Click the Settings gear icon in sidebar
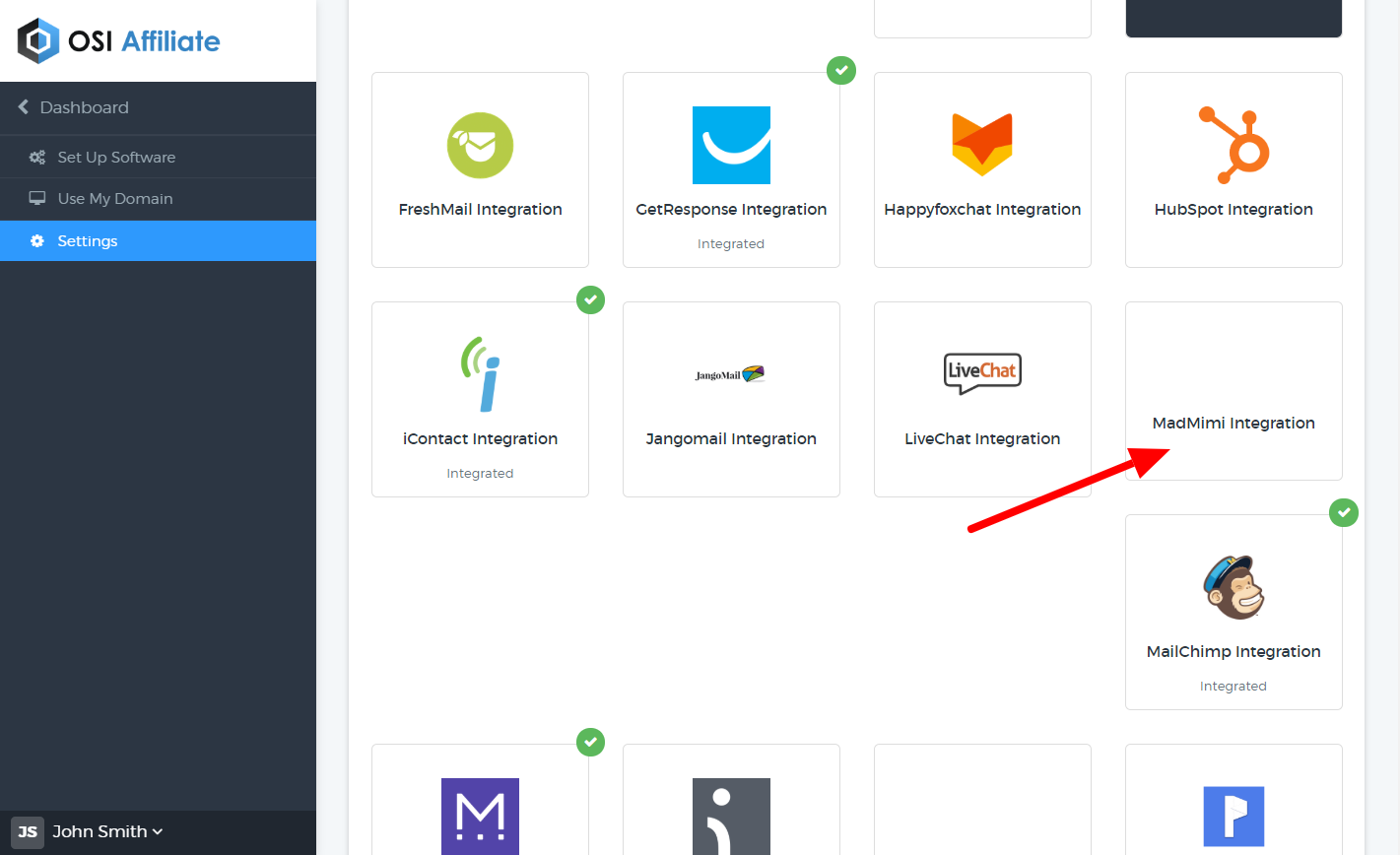This screenshot has height=855, width=1400. [x=37, y=241]
